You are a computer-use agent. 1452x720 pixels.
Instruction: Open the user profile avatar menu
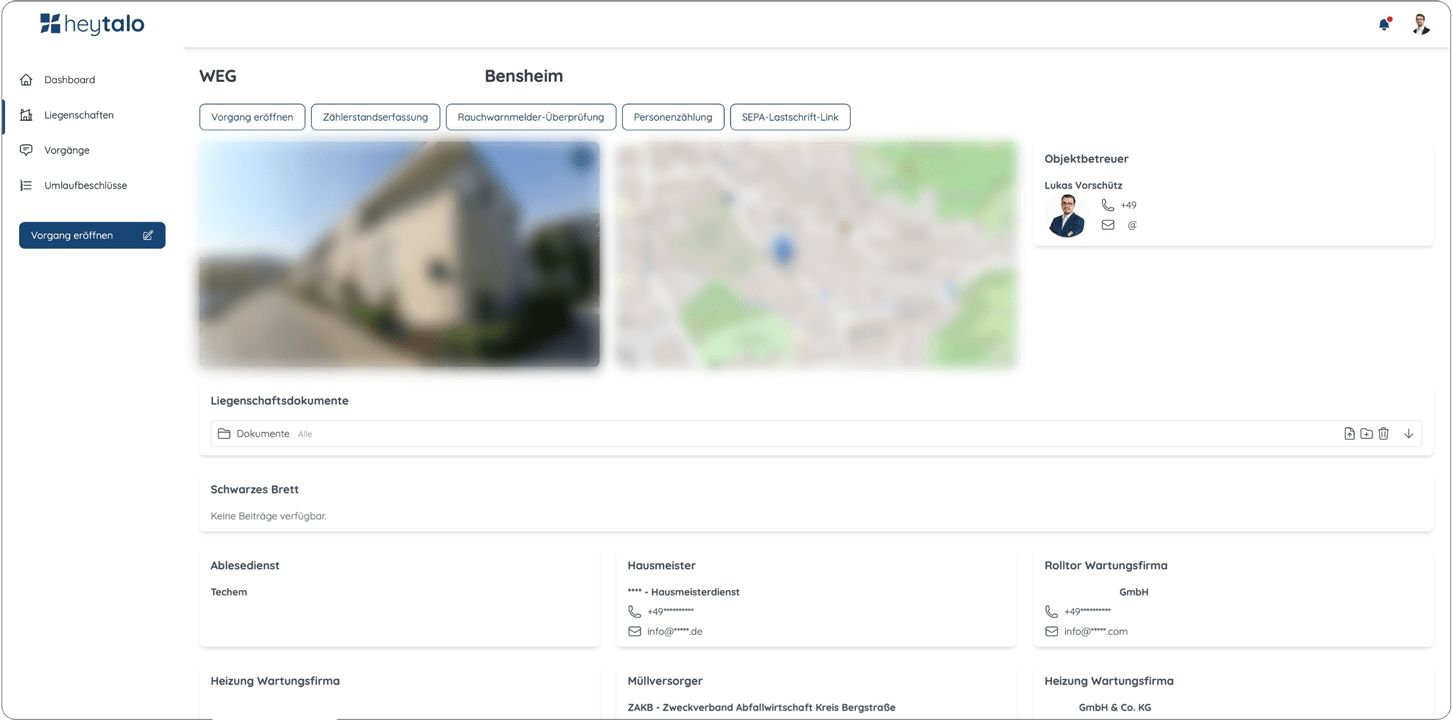pos(1421,24)
